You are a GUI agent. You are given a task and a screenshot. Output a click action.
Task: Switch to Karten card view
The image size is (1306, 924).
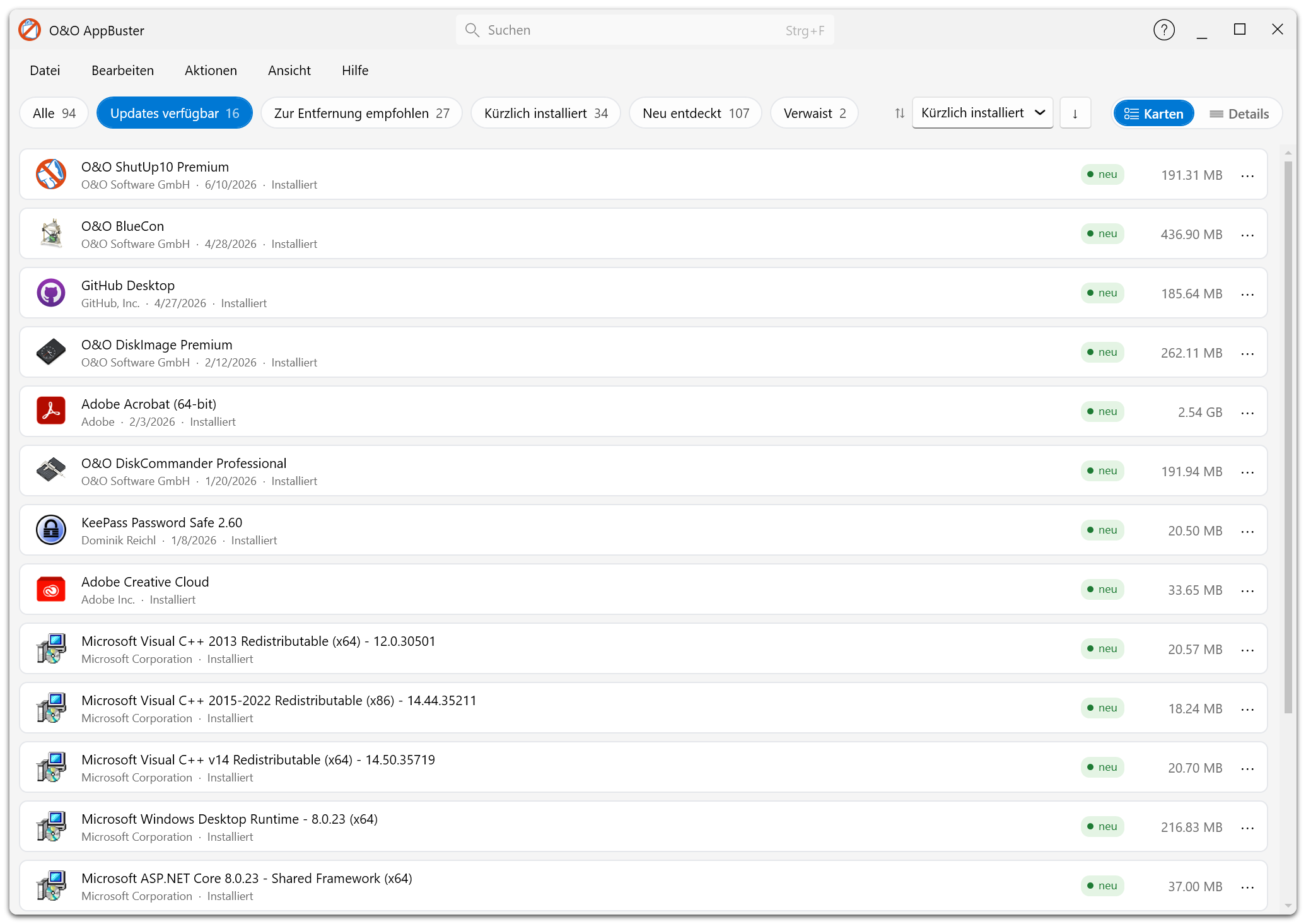click(x=1153, y=114)
